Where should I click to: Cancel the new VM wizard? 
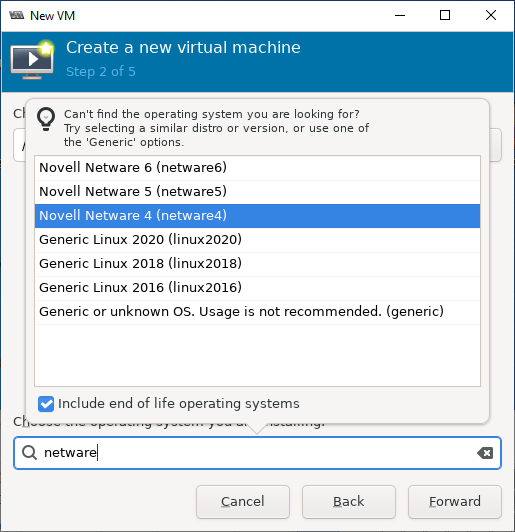coord(243,502)
